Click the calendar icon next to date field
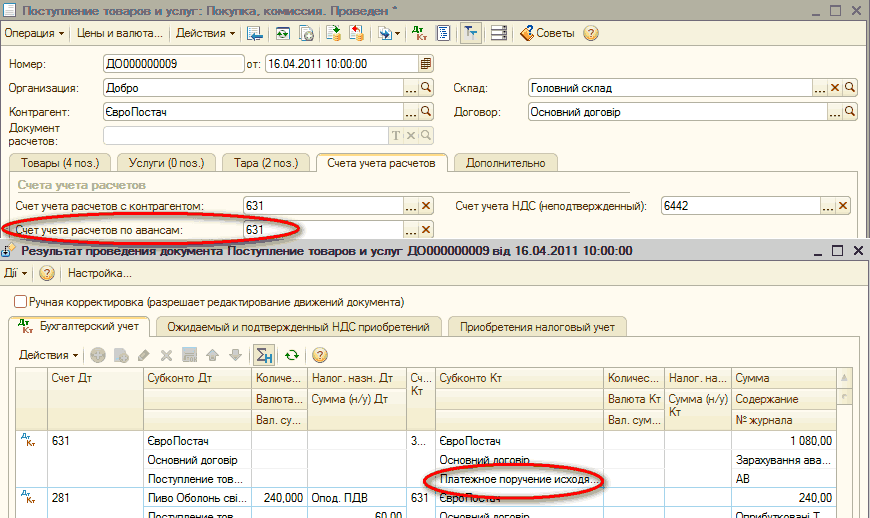870x518 pixels. 426,63
